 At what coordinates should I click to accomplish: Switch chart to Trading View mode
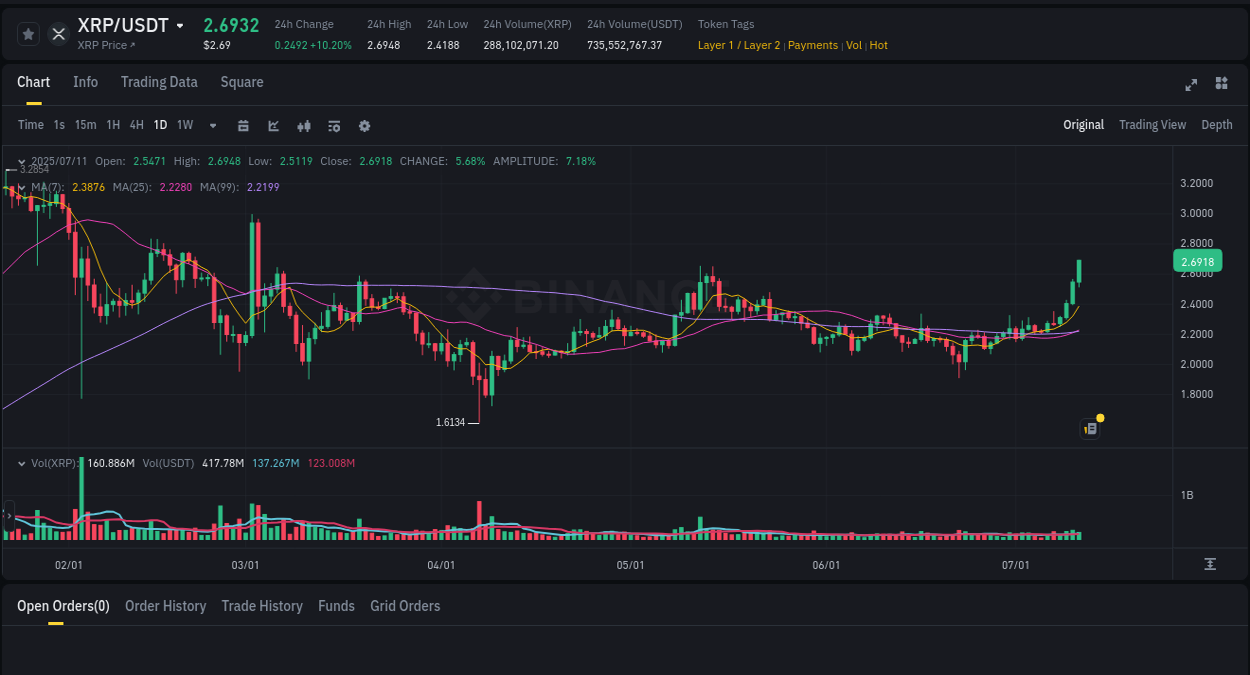(x=1152, y=125)
